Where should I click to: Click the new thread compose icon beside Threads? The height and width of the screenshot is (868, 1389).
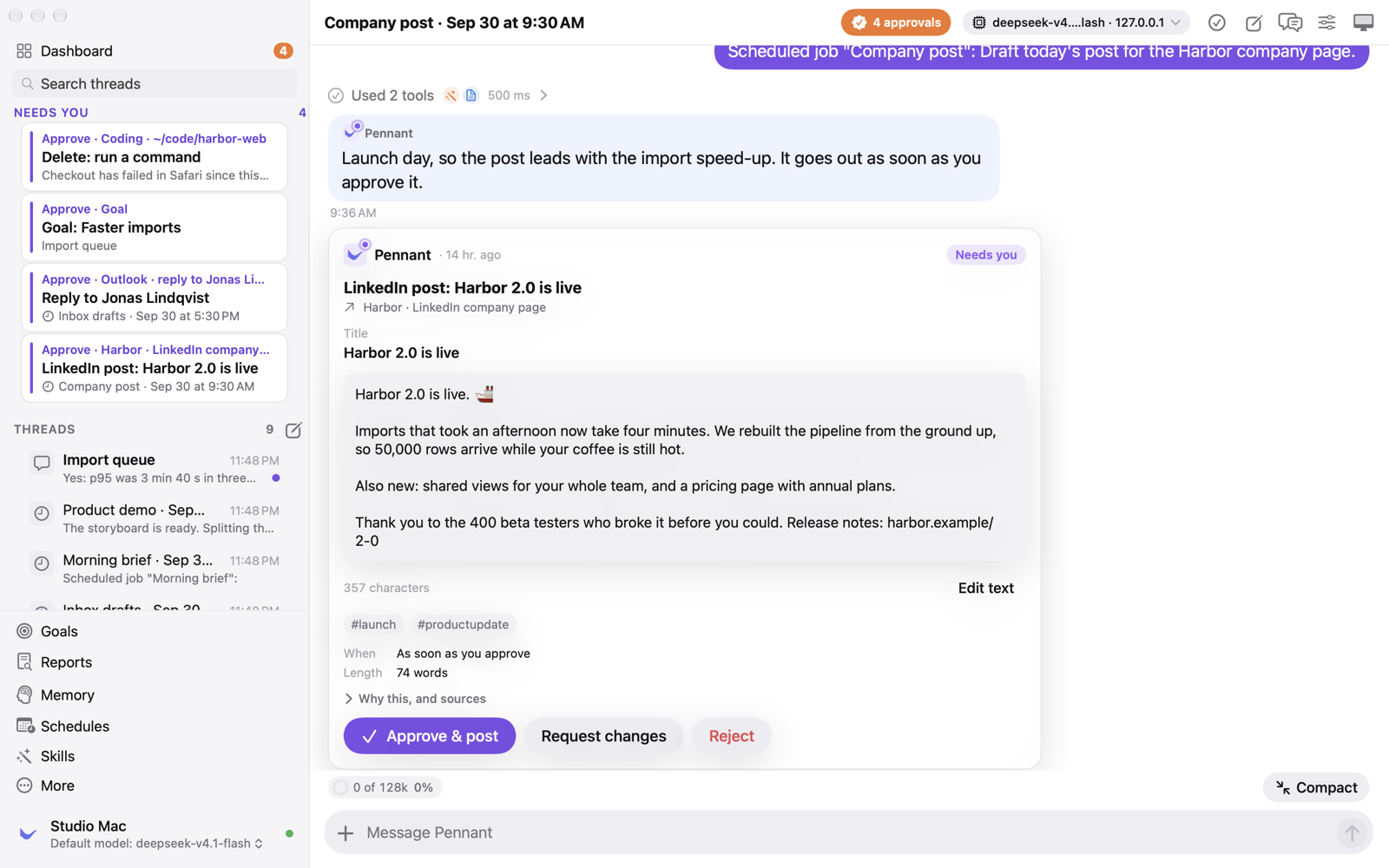click(x=293, y=430)
